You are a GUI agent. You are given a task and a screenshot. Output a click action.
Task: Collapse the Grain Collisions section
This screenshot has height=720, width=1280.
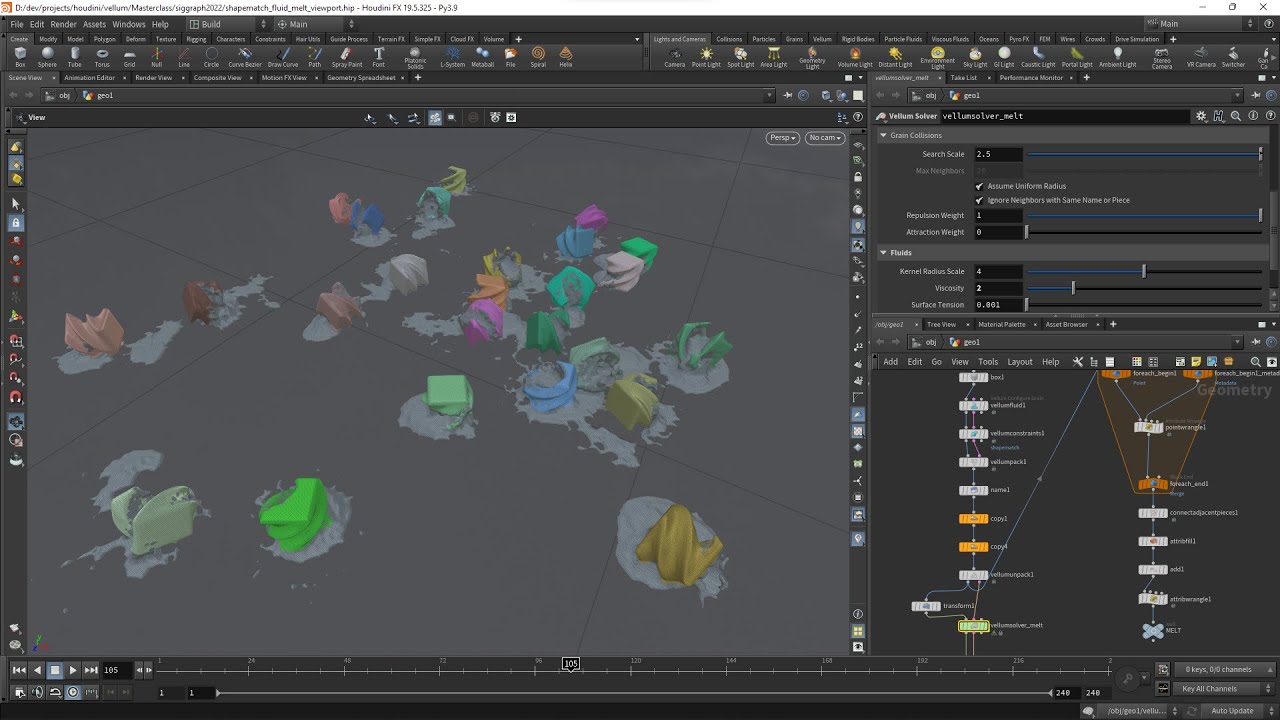click(883, 135)
